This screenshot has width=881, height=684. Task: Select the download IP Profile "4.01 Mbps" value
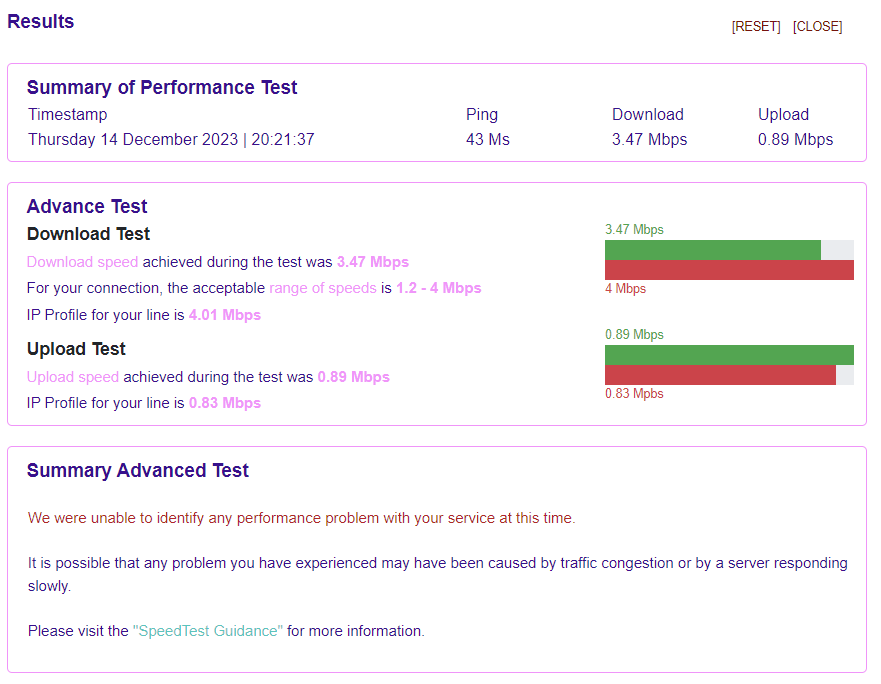(225, 315)
